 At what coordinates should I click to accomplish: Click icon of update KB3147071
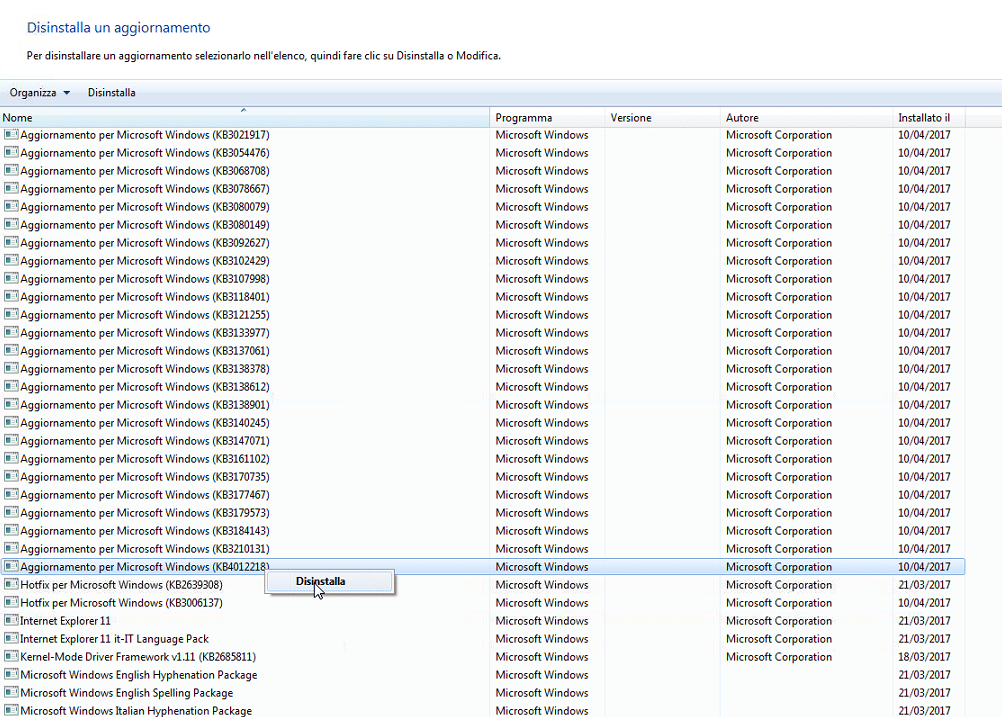coord(11,440)
